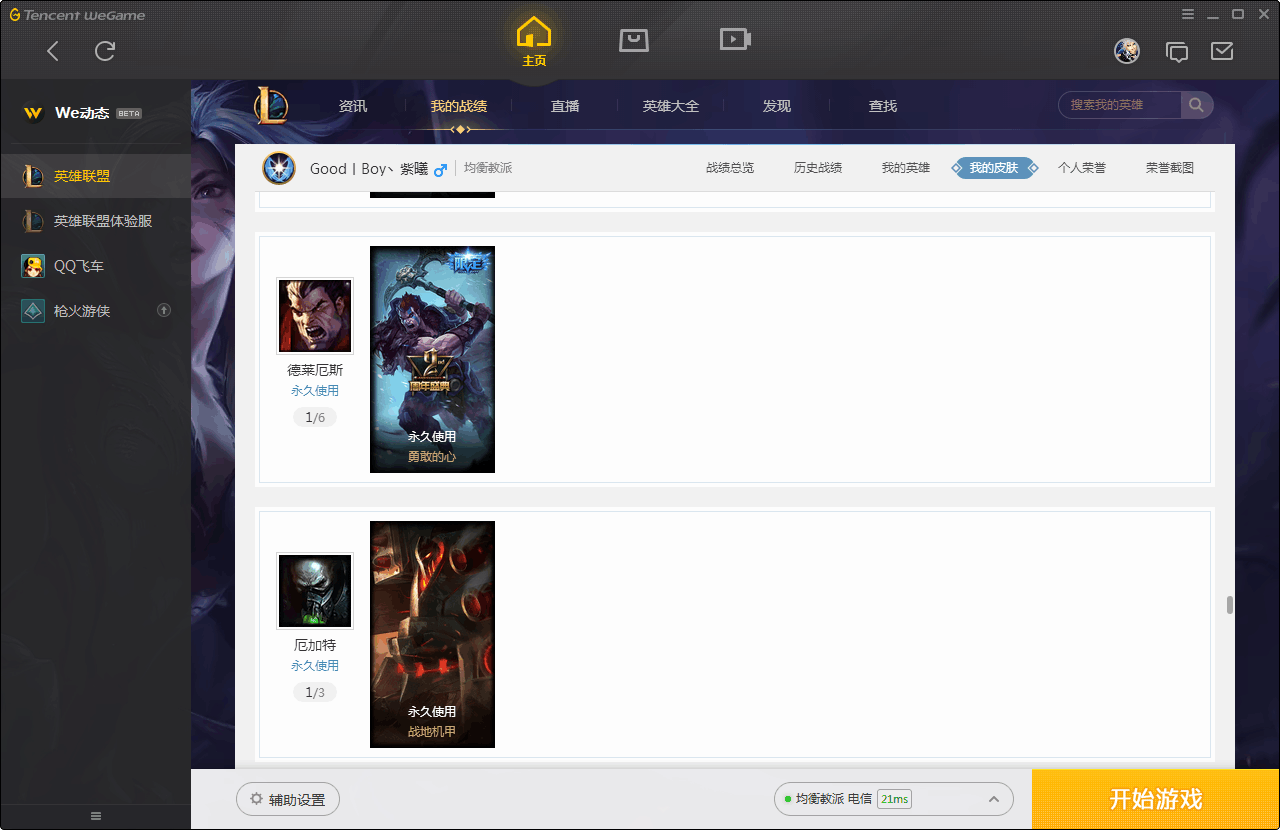Switch to 我的皮肤 section

point(994,168)
